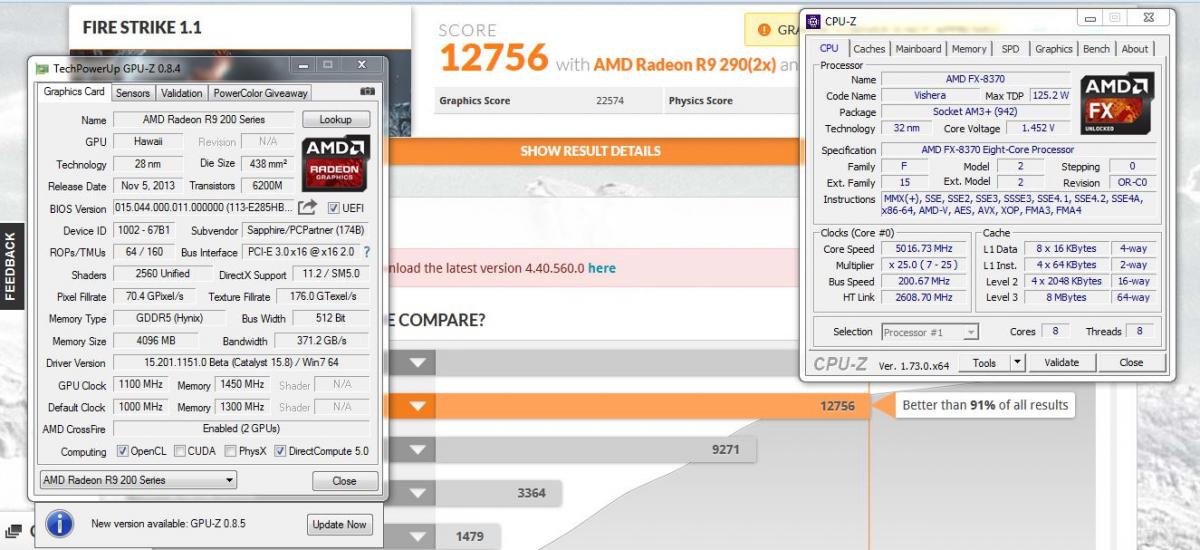Click SHOW RESULT DETAILS orange button

[590, 151]
